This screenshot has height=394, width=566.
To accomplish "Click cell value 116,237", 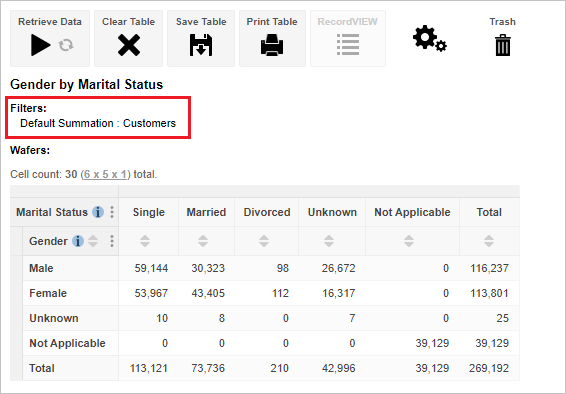I will pyautogui.click(x=489, y=268).
